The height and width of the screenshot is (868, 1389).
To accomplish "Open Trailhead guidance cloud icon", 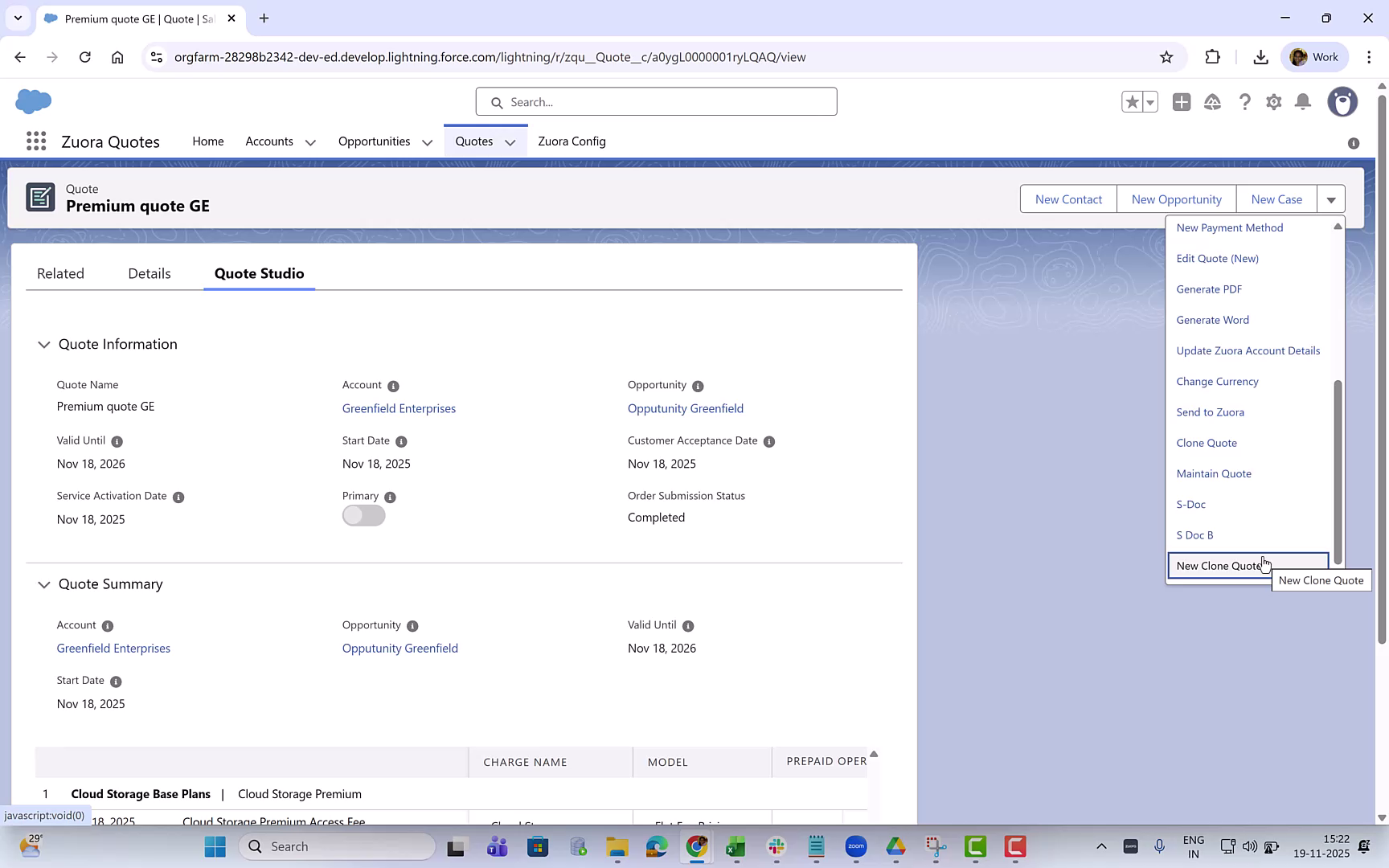I will tap(1213, 102).
